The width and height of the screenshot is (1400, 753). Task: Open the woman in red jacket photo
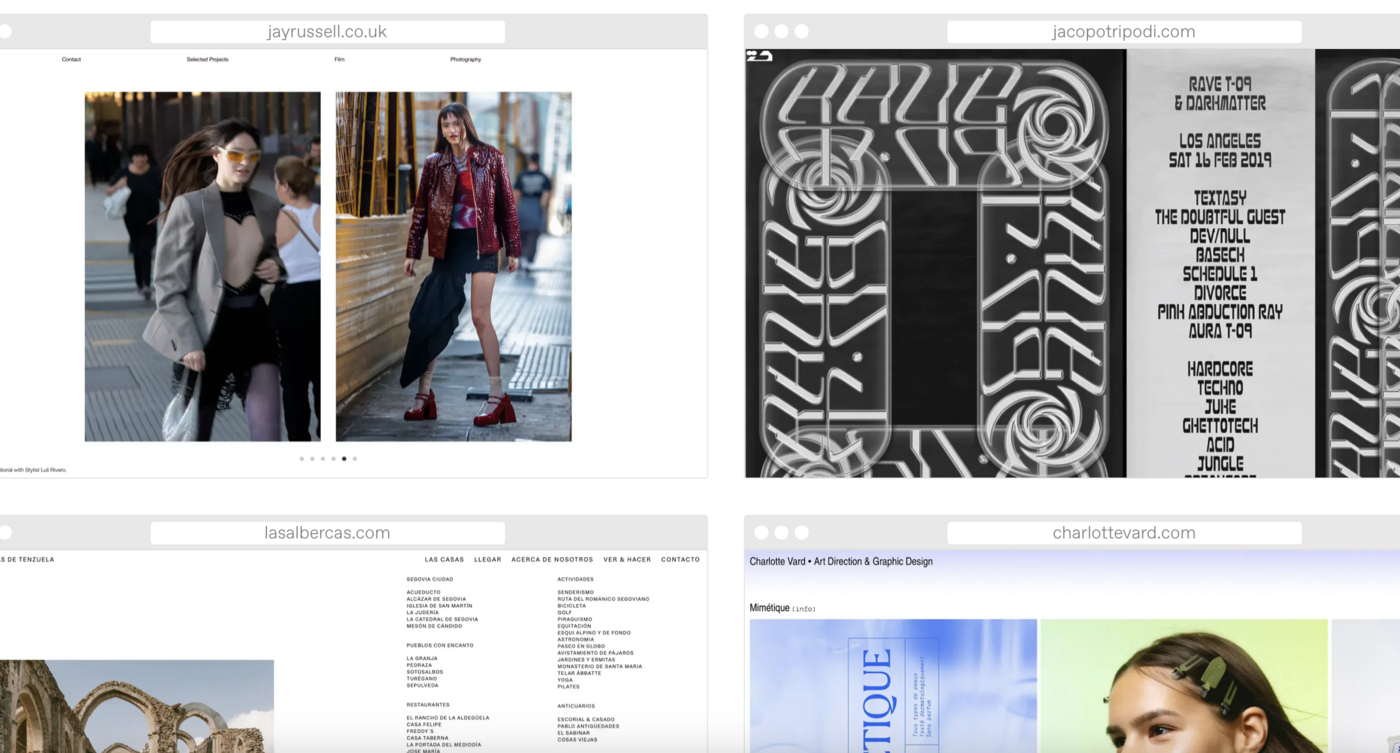click(453, 266)
